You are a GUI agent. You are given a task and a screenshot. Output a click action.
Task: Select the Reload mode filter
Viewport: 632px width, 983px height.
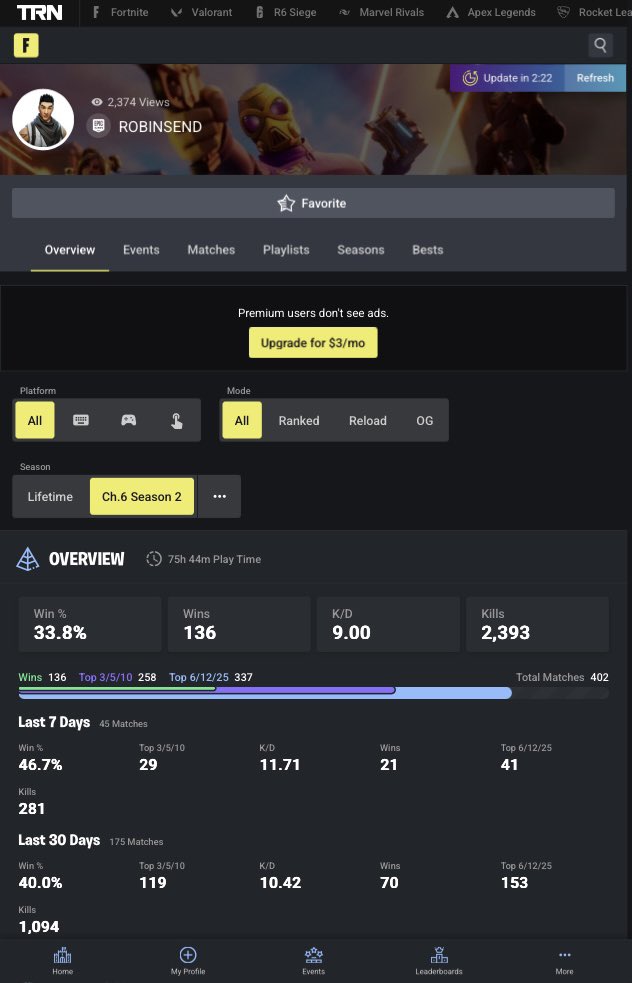tap(367, 420)
